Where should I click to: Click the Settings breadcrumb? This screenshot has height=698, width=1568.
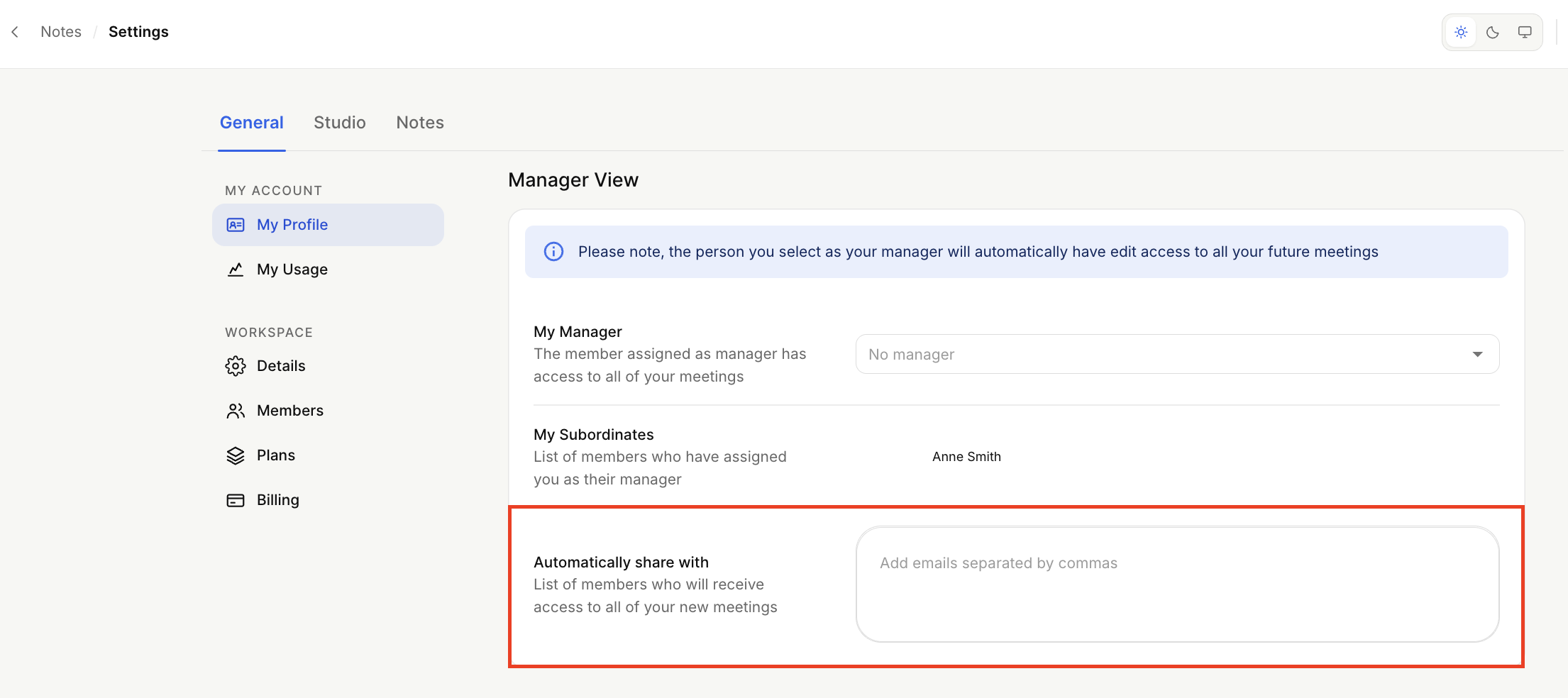click(x=138, y=32)
